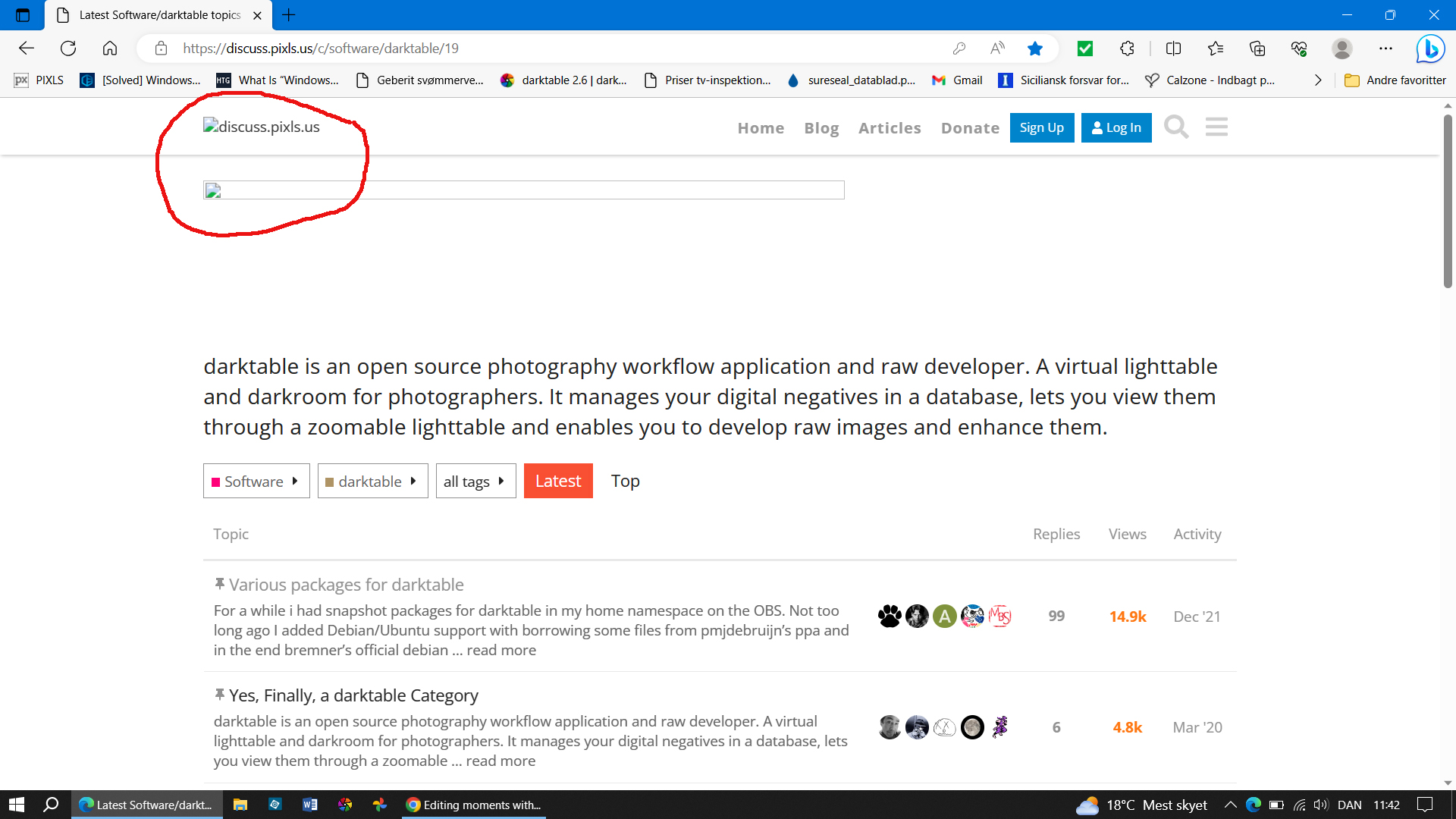Click the page vertical scrollbar thumb
This screenshot has height=819, width=1456.
tap(1448, 201)
